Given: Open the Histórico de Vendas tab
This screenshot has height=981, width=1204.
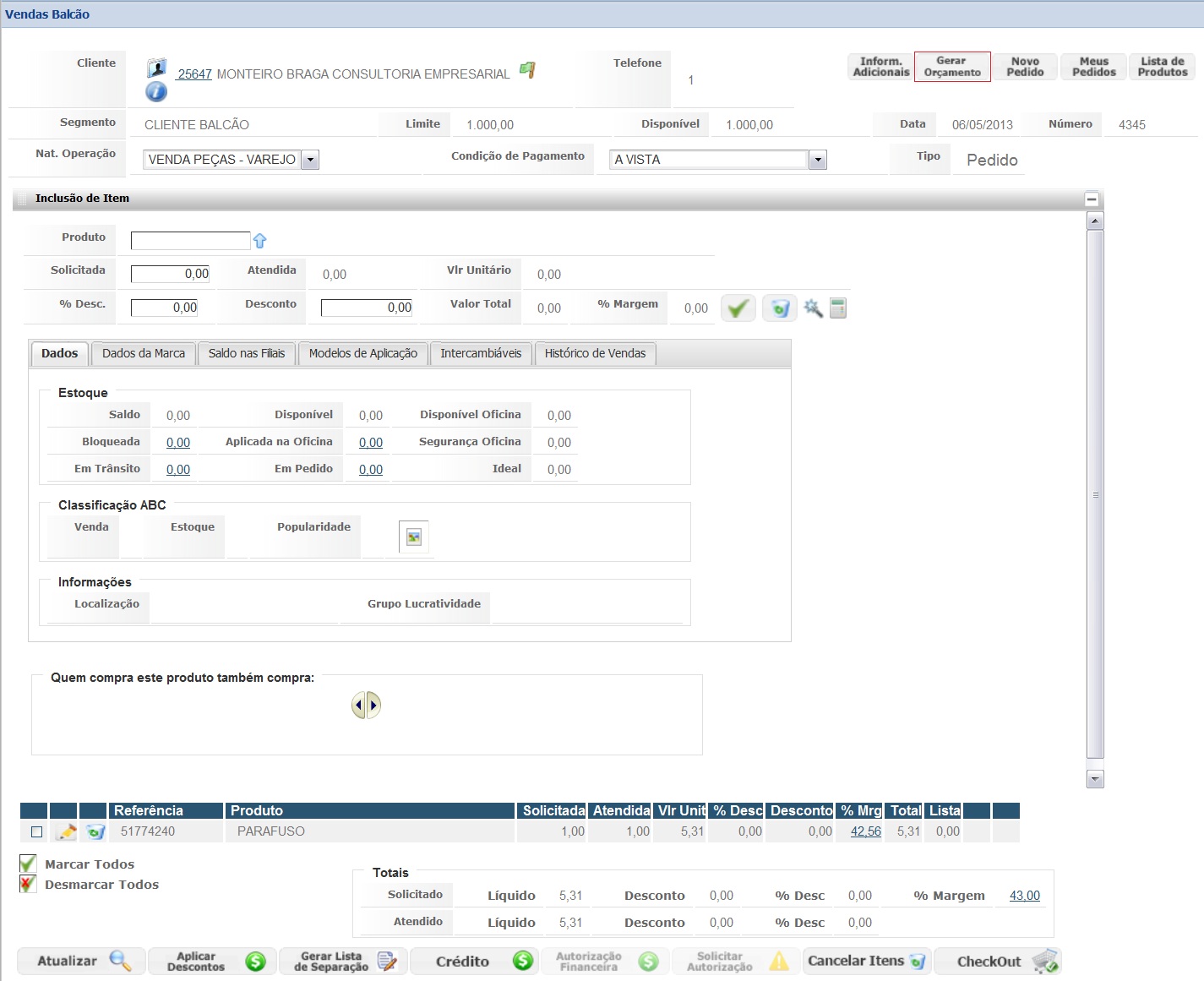Looking at the screenshot, I should tap(595, 353).
